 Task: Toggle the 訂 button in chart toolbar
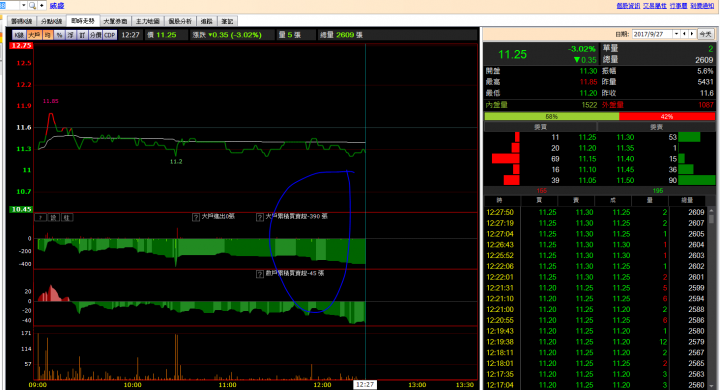pos(82,35)
